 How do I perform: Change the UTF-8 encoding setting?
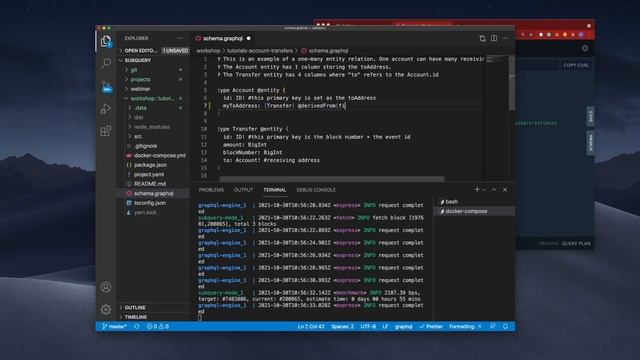pos(368,327)
